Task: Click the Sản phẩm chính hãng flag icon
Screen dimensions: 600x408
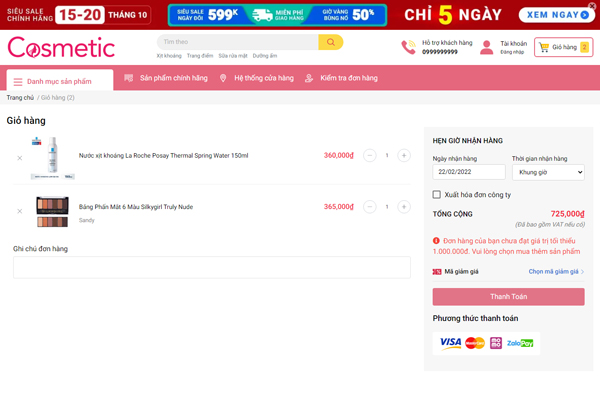Action: point(129,78)
